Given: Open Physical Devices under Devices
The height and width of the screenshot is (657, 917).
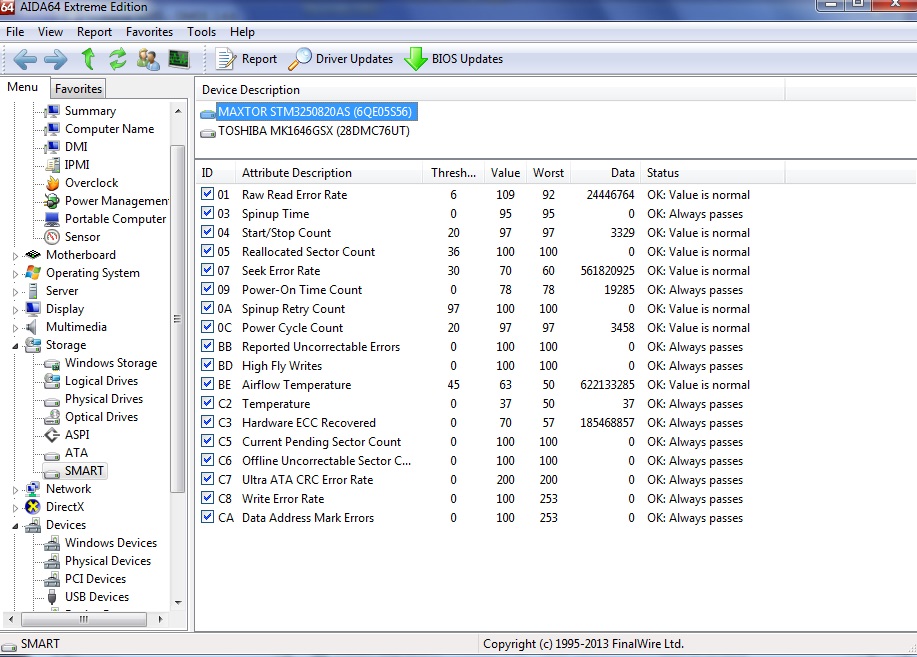Looking at the screenshot, I should 98,561.
